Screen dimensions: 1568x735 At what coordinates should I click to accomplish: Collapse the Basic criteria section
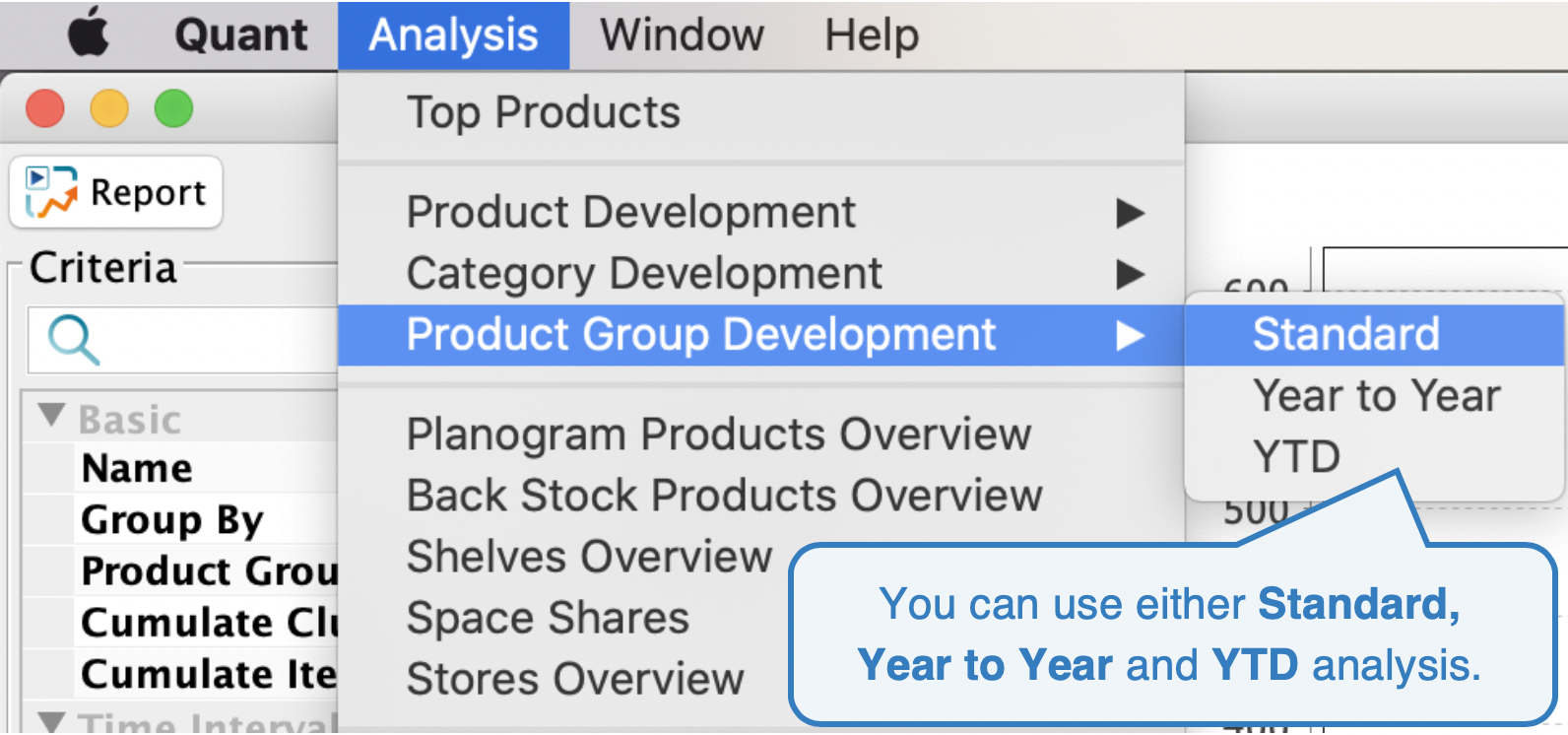[x=52, y=415]
